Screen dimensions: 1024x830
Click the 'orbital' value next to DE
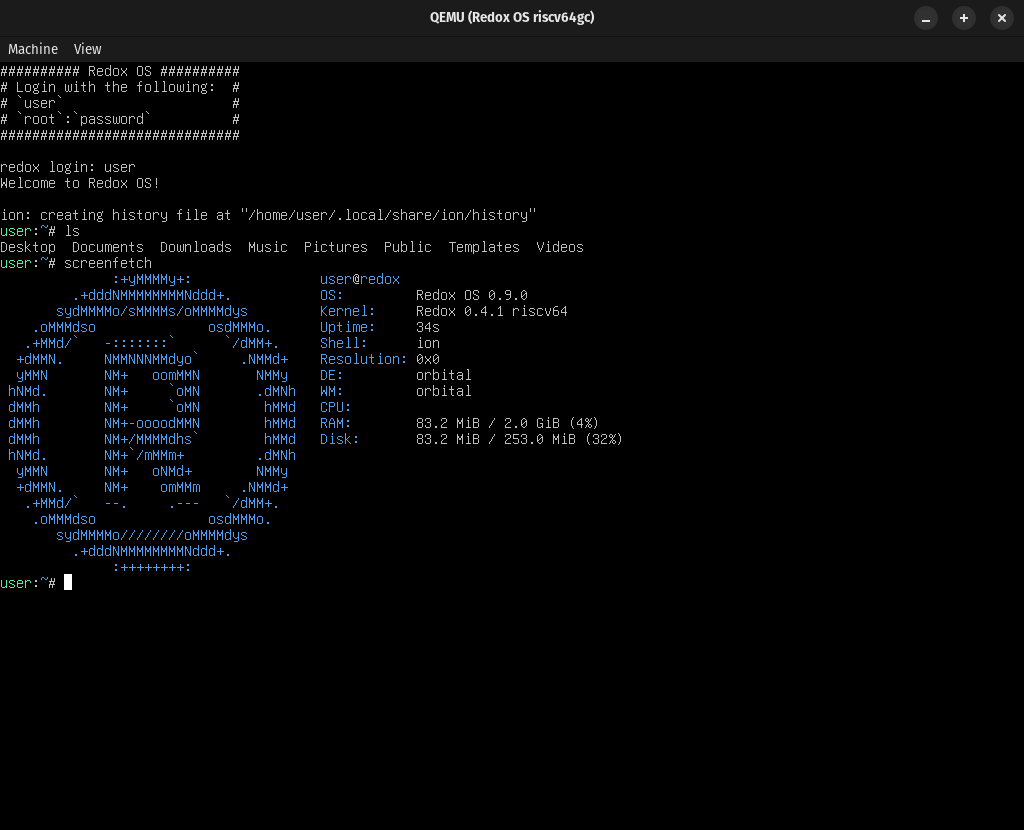443,375
